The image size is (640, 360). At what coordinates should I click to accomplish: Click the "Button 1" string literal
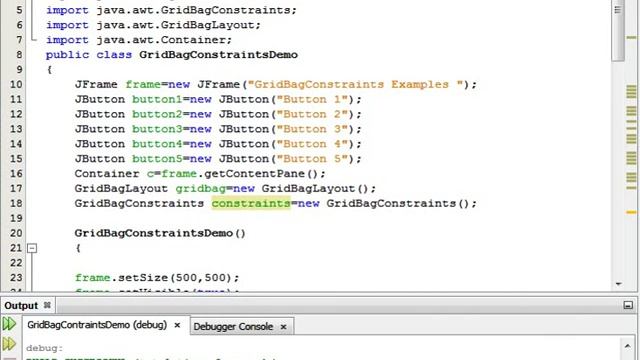coord(312,99)
